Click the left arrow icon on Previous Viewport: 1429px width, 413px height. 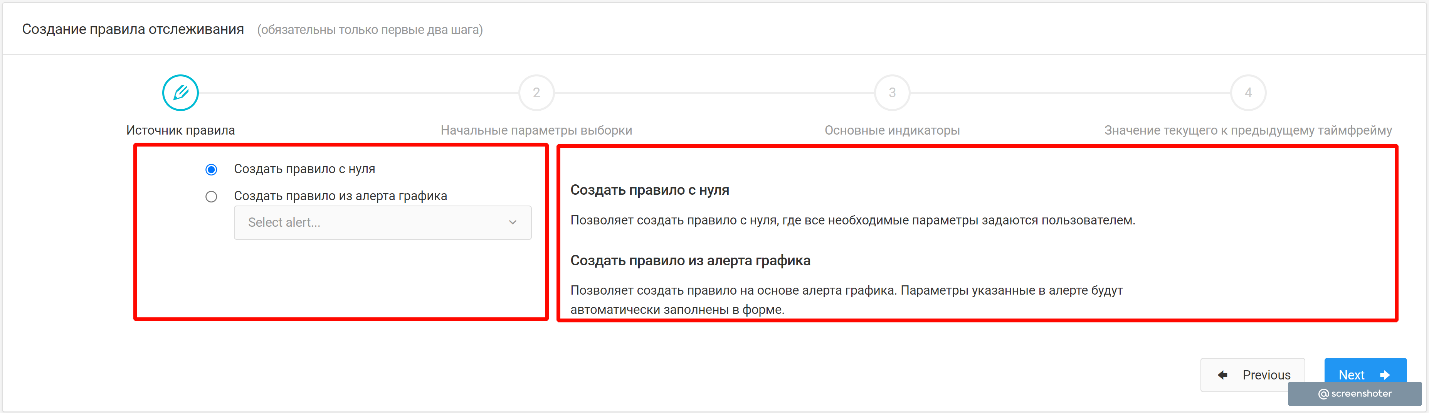1222,375
